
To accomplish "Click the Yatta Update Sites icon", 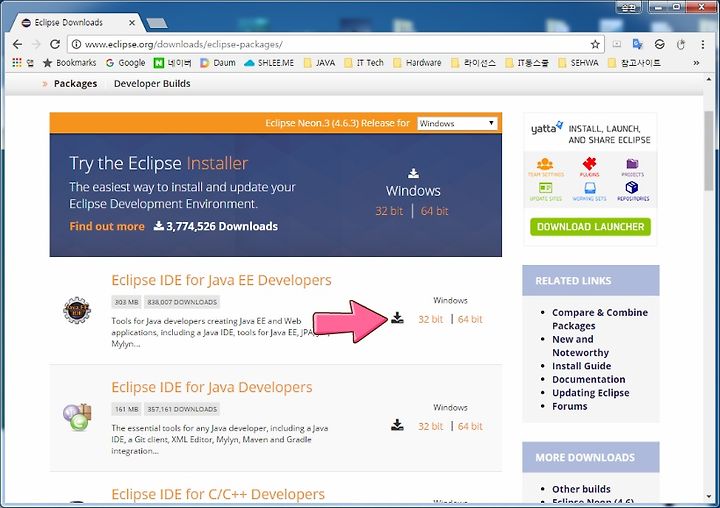I will [546, 192].
